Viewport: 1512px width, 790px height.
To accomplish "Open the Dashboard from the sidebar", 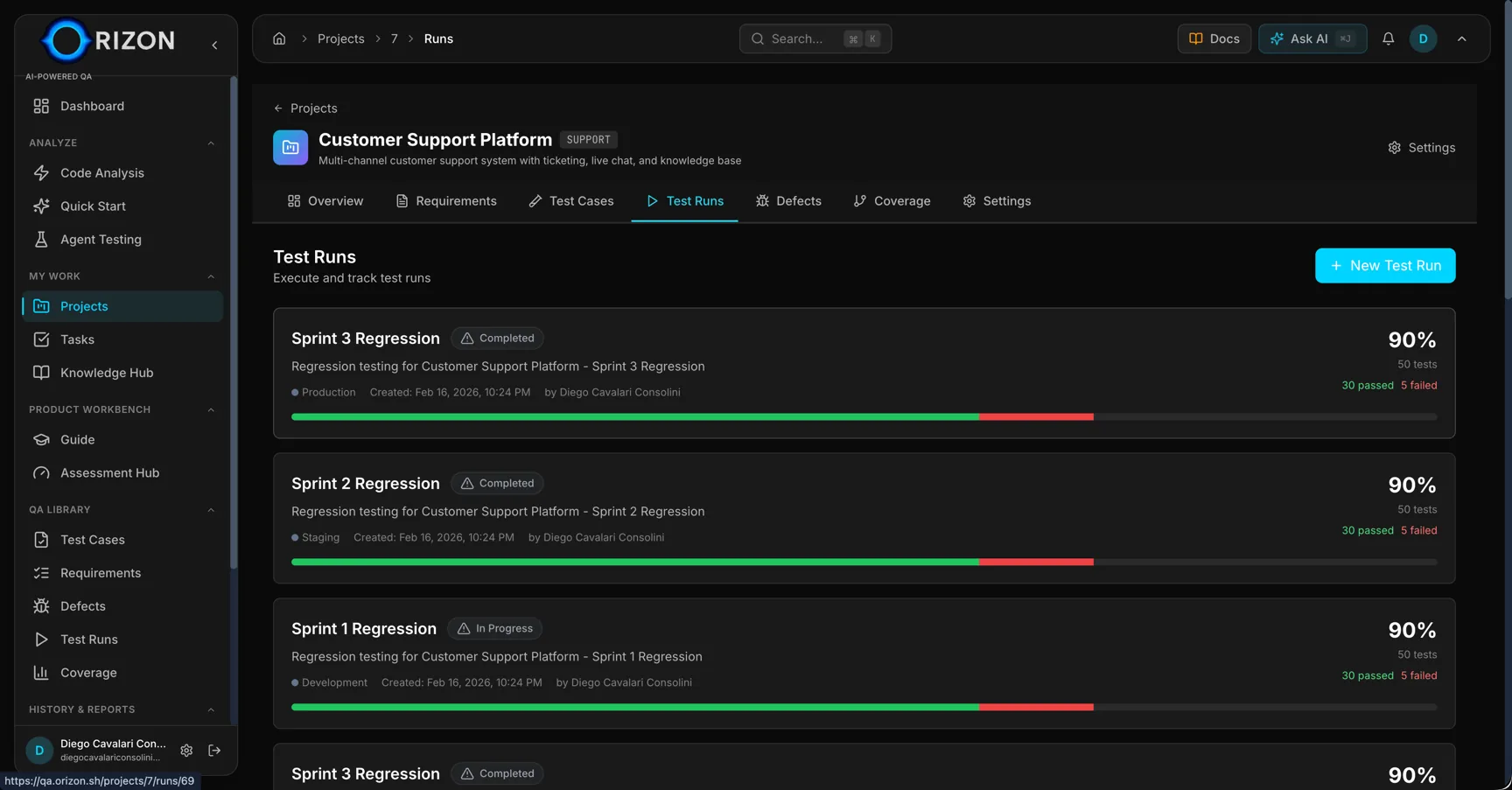I will click(x=91, y=105).
